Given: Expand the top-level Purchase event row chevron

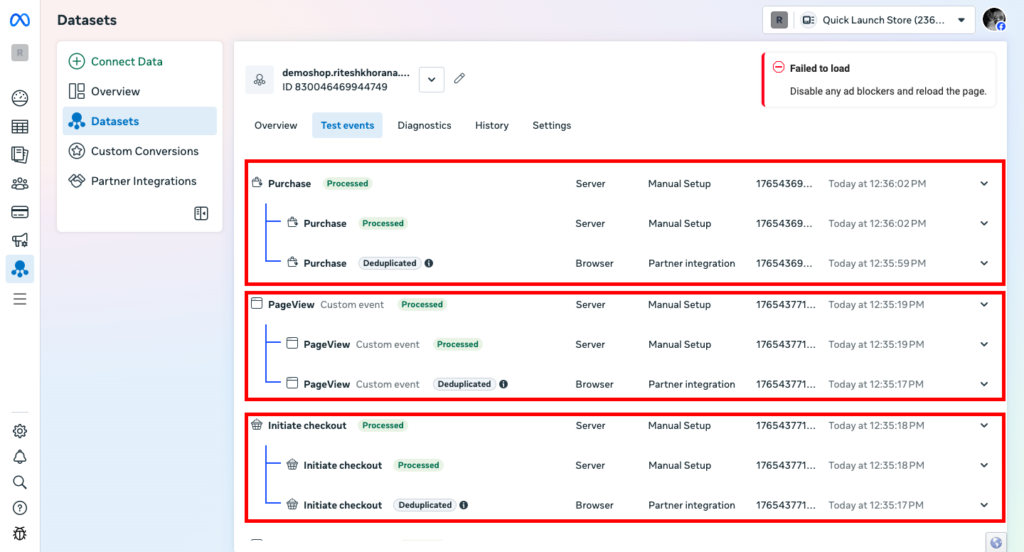Looking at the screenshot, I should point(984,184).
